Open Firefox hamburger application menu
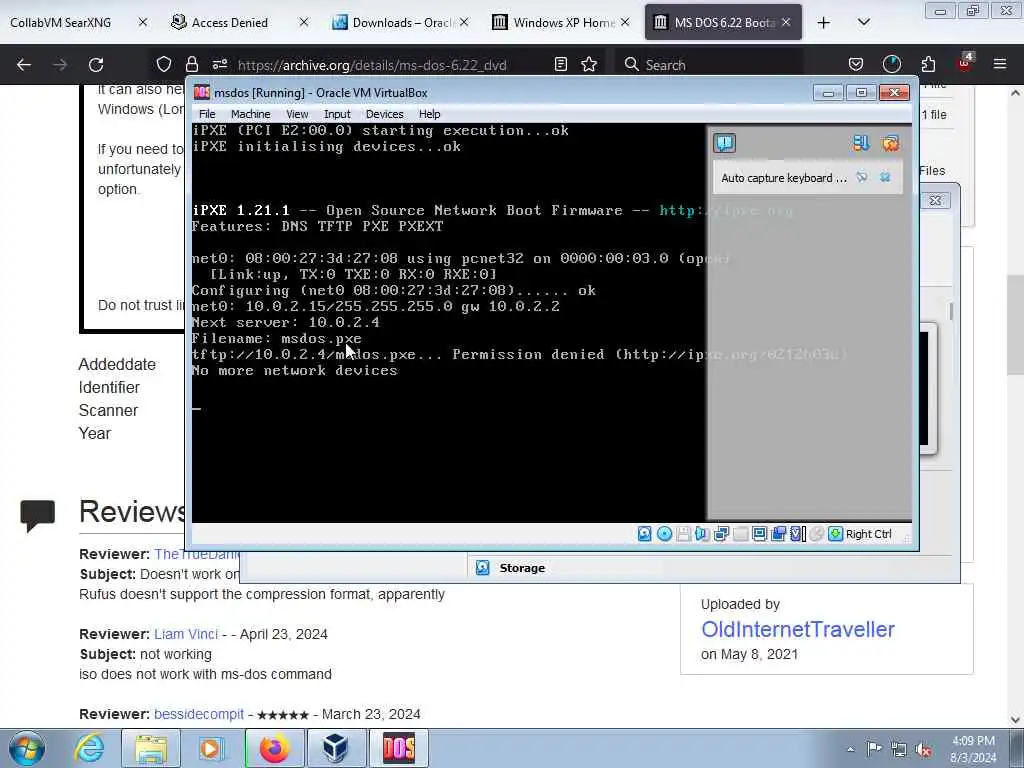Viewport: 1024px width, 768px height. [1000, 65]
